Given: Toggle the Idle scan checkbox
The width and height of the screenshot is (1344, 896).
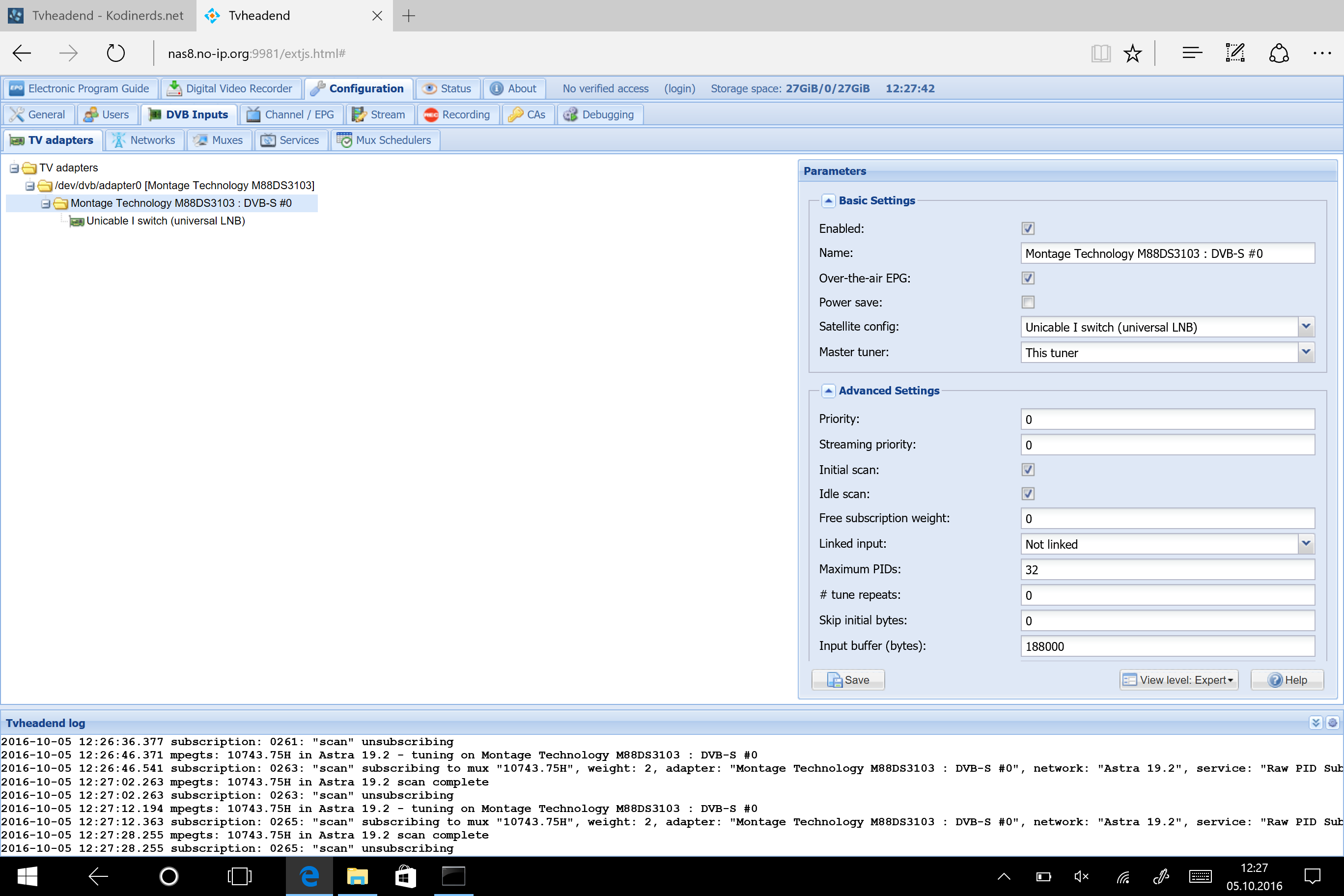Looking at the screenshot, I should (x=1028, y=494).
